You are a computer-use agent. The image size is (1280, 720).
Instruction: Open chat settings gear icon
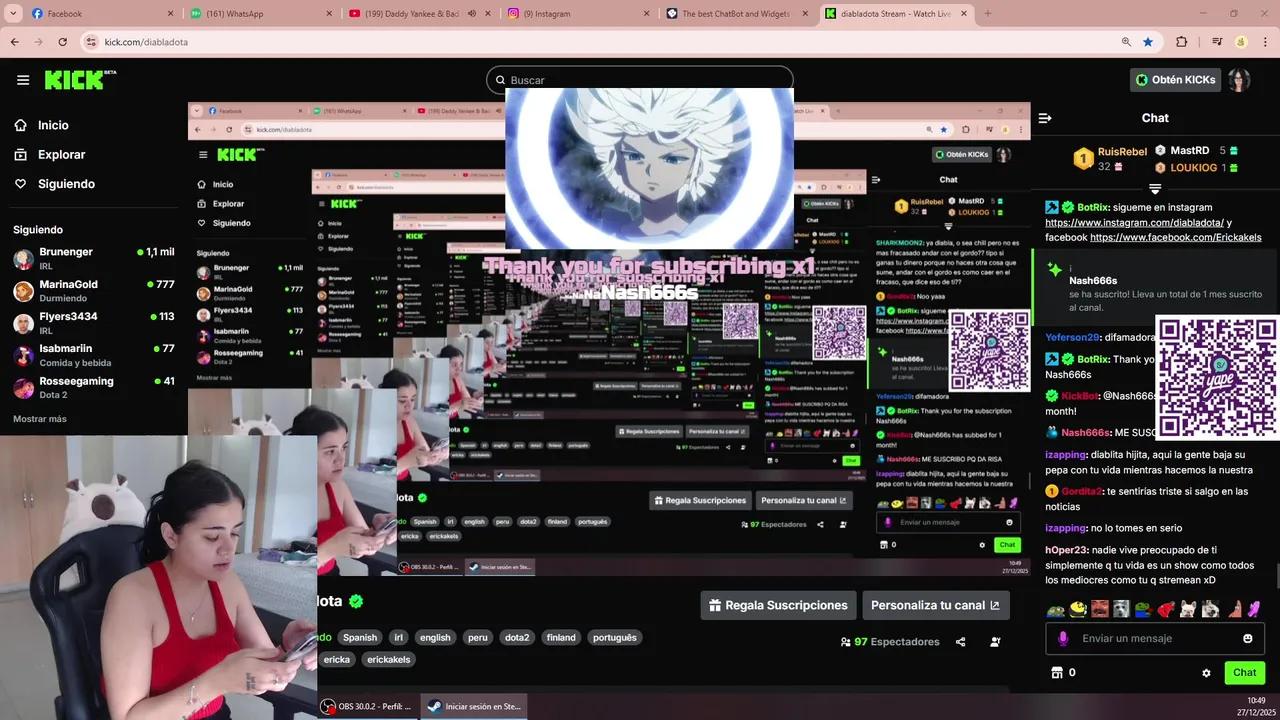pyautogui.click(x=1206, y=673)
